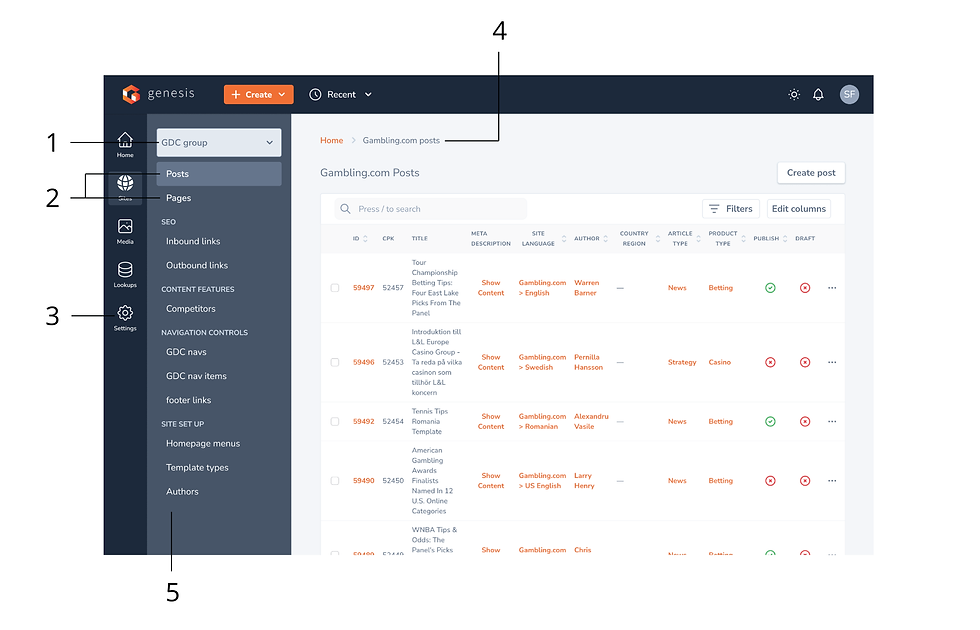980x630 pixels.
Task: Open author Warren Barner link
Action: point(586,288)
